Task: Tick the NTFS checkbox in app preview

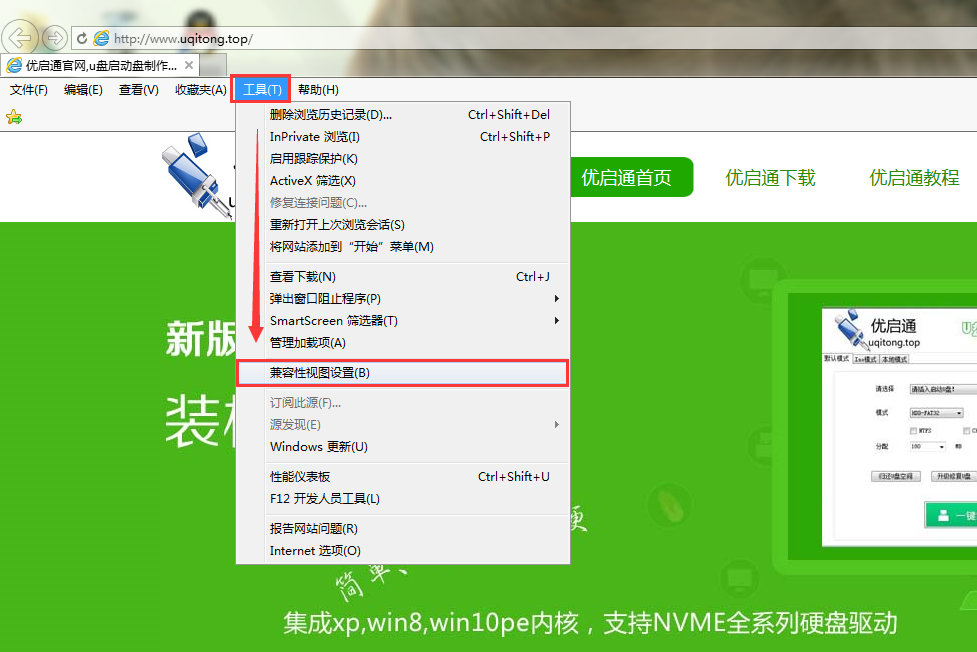Action: 915,430
